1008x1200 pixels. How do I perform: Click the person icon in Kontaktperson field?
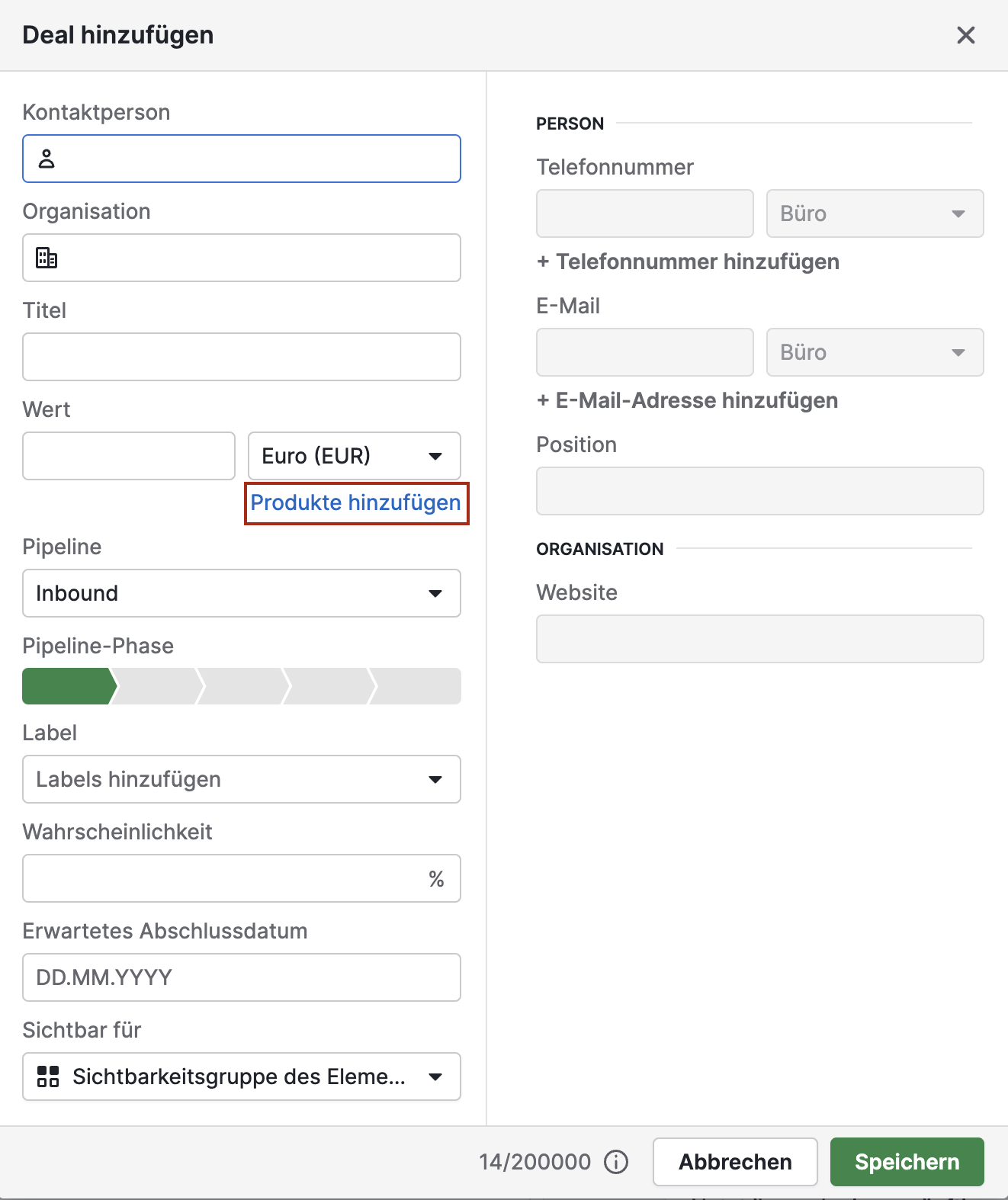[47, 159]
